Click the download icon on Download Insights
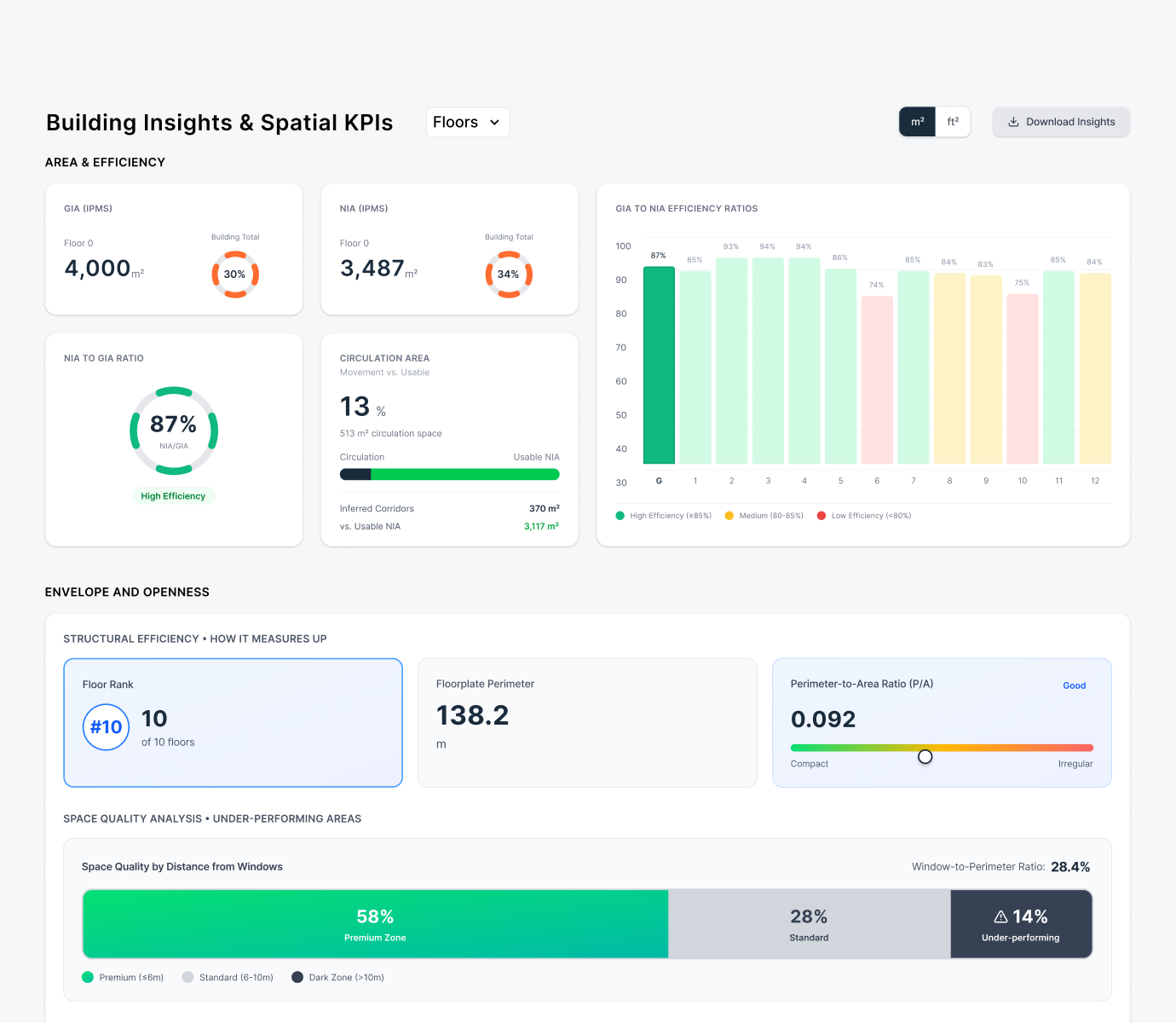Screen dimensions: 1176x1023 1013,122
